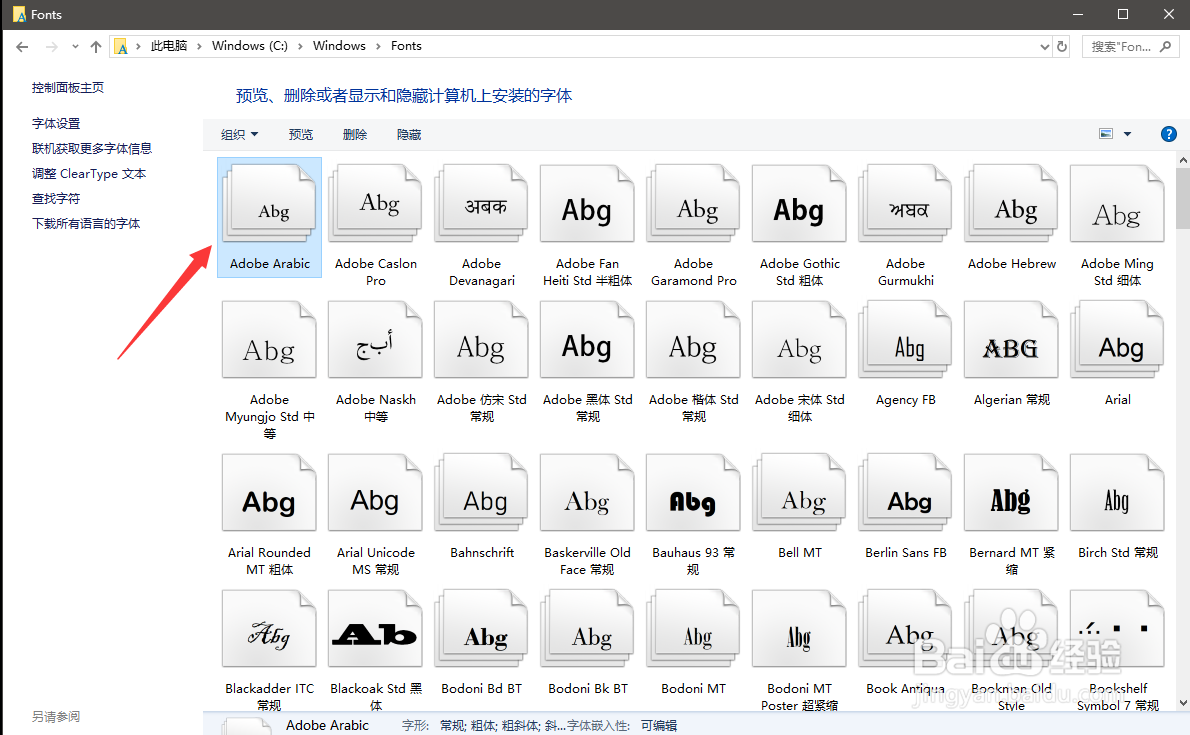
Task: Select the Adobe 宋体 Std font icon
Action: point(799,339)
